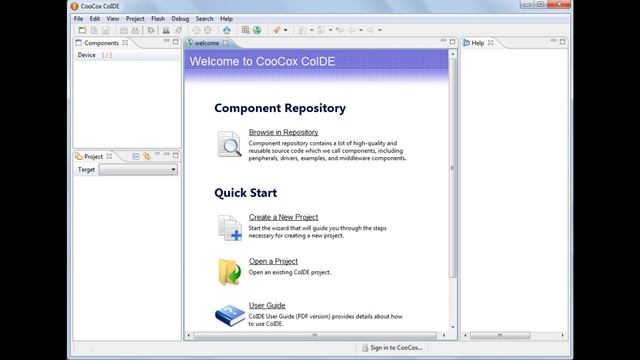Click the welcome page scroll right arrow
The height and width of the screenshot is (360, 640).
coord(444,336)
